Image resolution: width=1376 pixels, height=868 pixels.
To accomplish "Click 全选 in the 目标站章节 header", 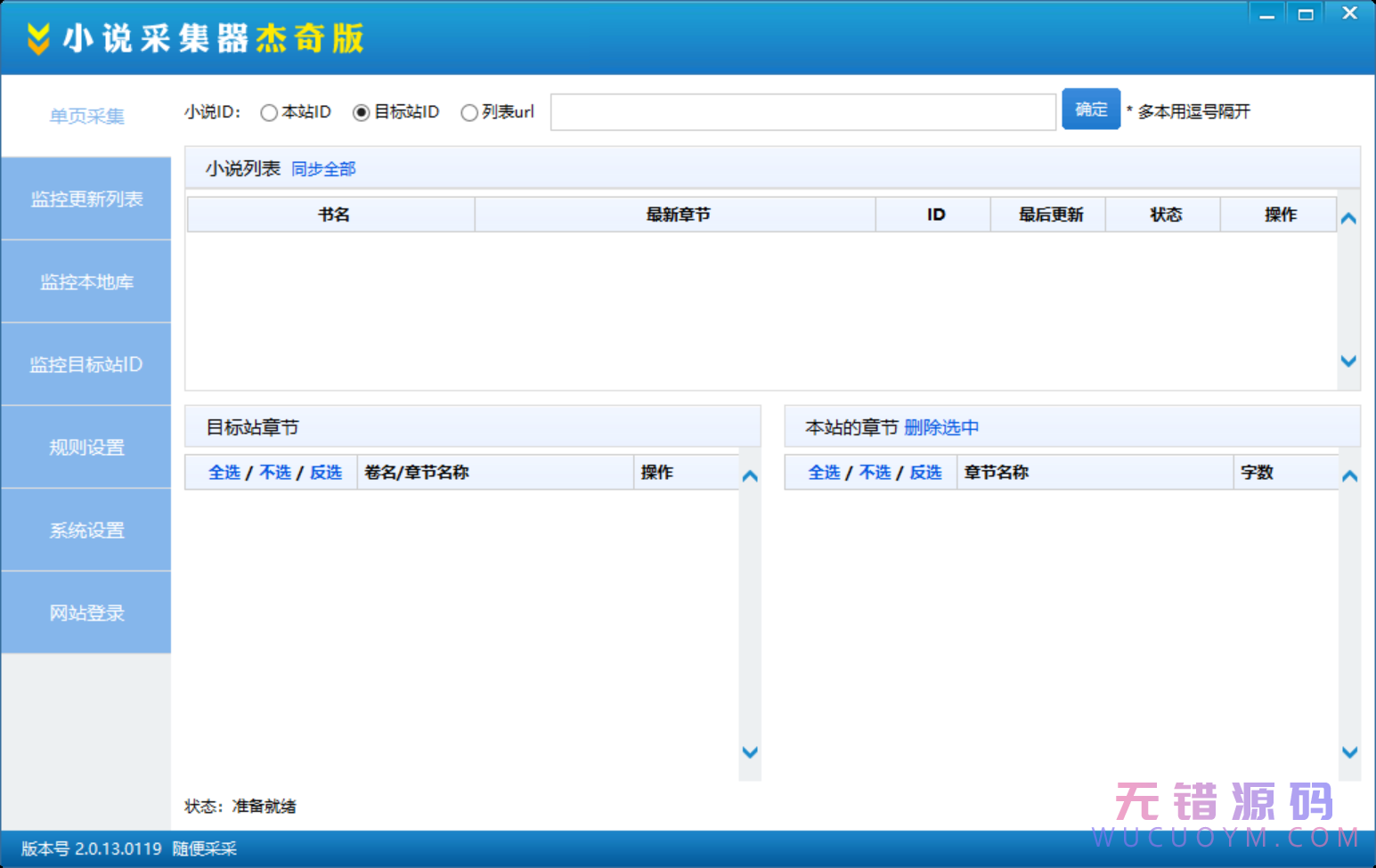I will (224, 473).
